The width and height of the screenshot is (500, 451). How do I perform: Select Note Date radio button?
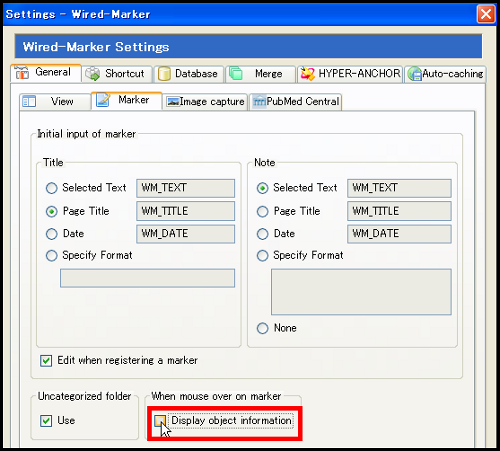tap(263, 234)
